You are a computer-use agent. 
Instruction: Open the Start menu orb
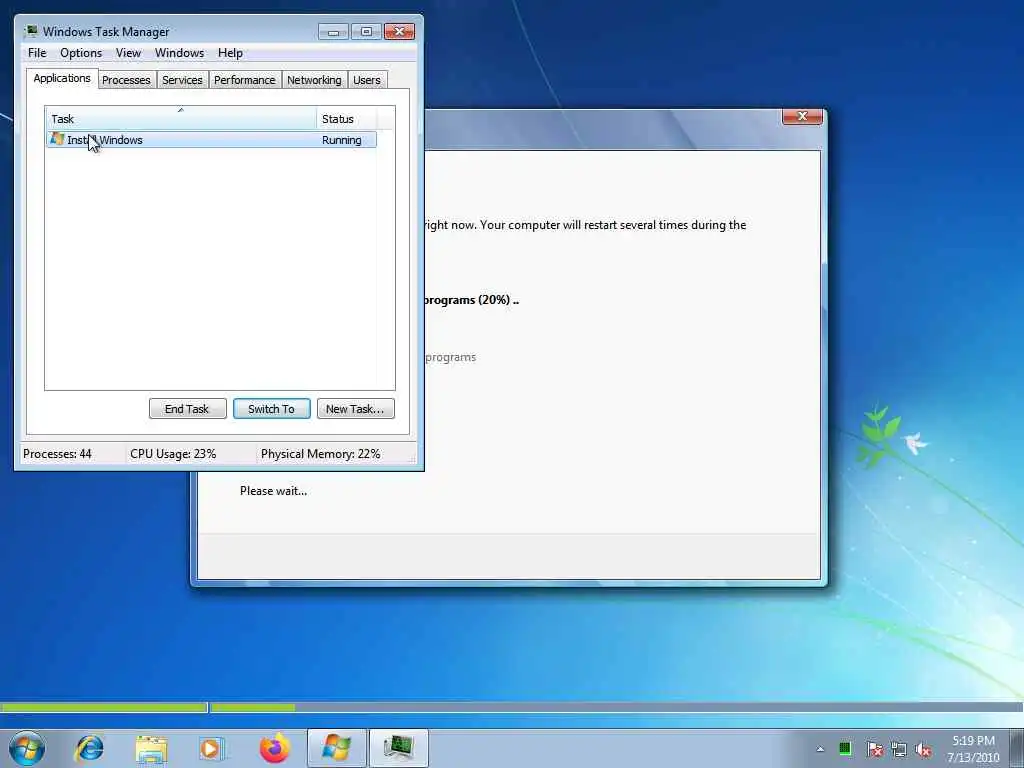click(27, 748)
